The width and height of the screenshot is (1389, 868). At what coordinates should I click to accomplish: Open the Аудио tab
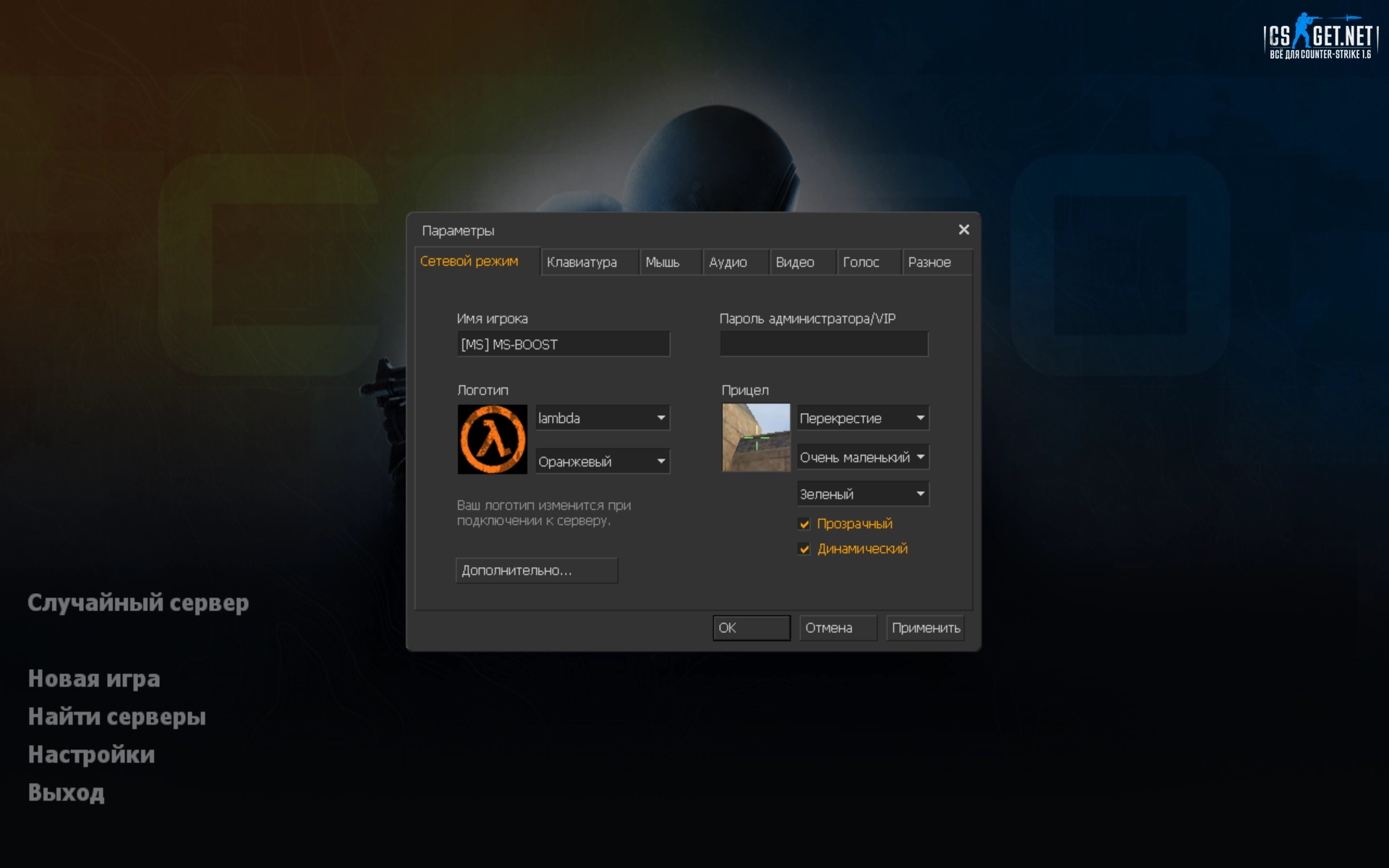(728, 262)
